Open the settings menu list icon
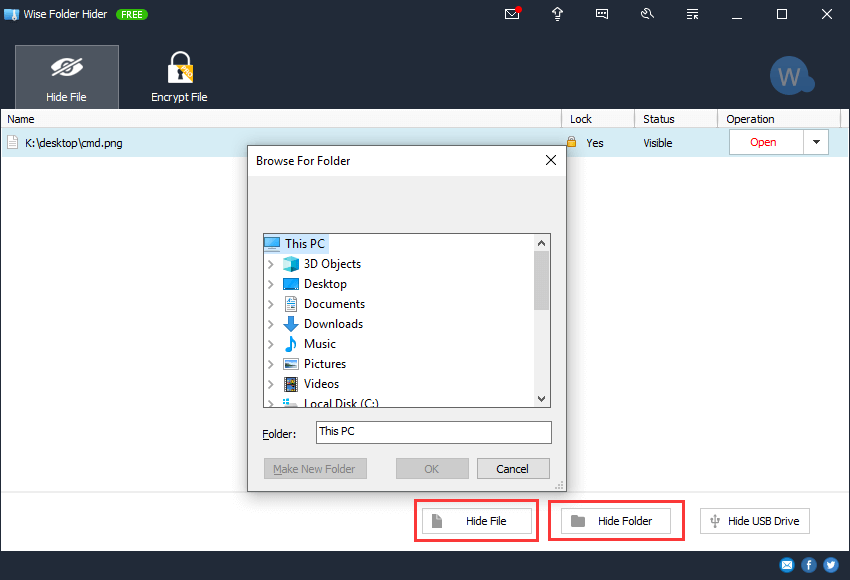Image resolution: width=850 pixels, height=580 pixels. (692, 14)
